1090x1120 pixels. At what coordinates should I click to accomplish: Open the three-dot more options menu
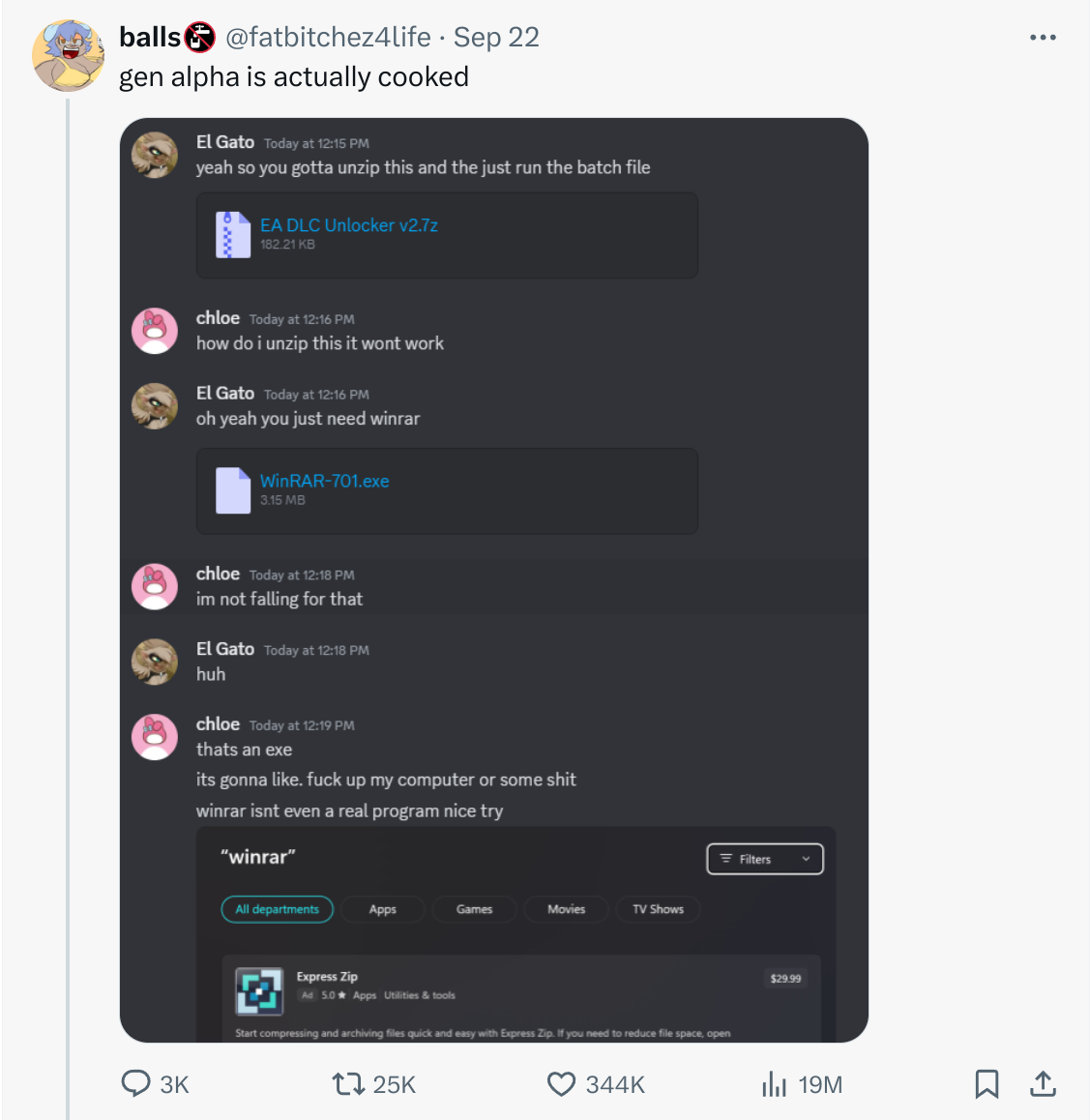coord(1043,37)
